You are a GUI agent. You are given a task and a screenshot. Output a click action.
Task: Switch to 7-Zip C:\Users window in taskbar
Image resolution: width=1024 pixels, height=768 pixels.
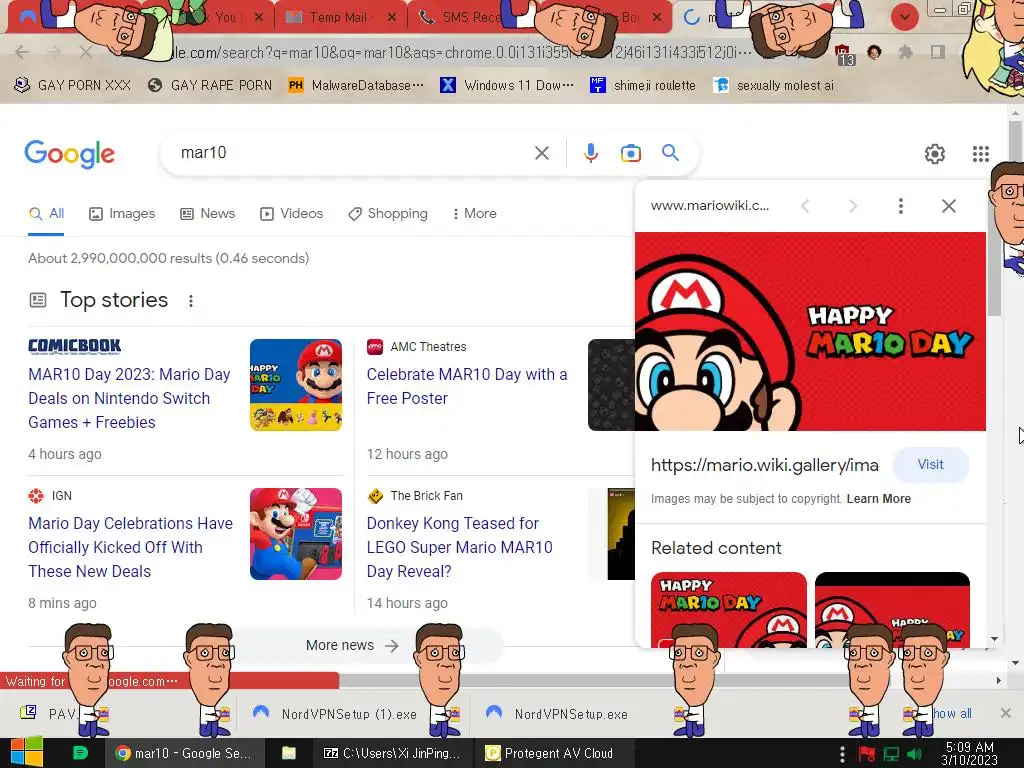392,753
